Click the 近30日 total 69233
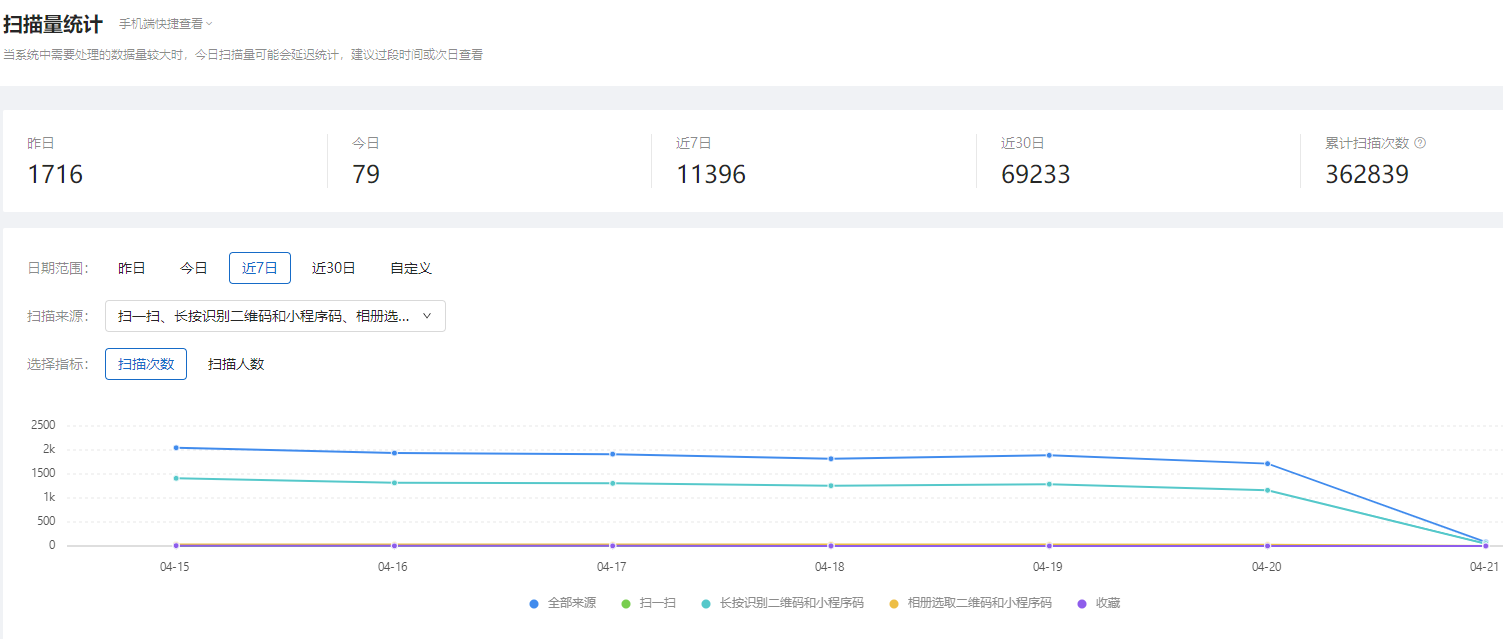Screen dimensions: 1503x639 (1035, 175)
